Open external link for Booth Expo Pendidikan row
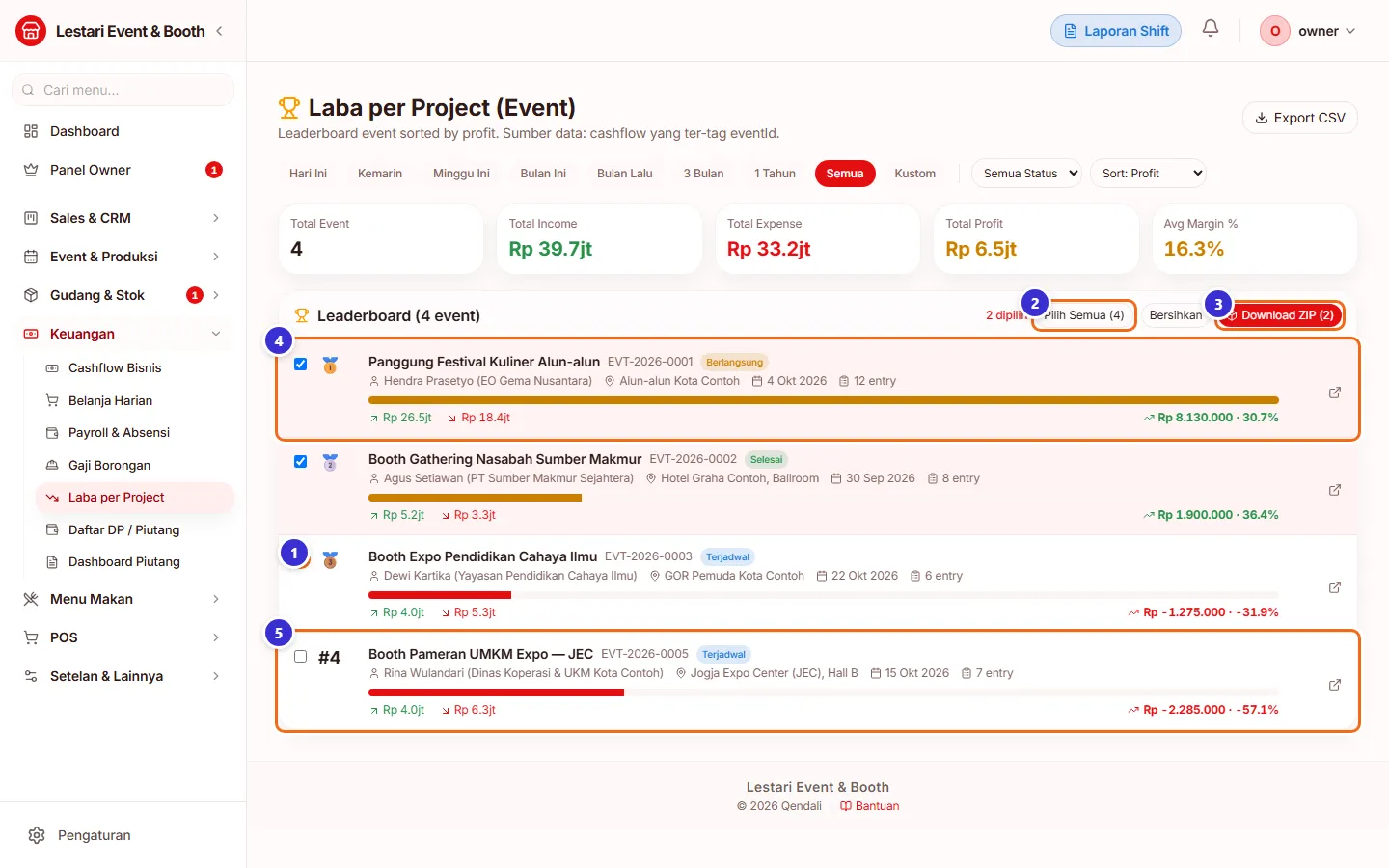This screenshot has height=868, width=1389. 1335,587
